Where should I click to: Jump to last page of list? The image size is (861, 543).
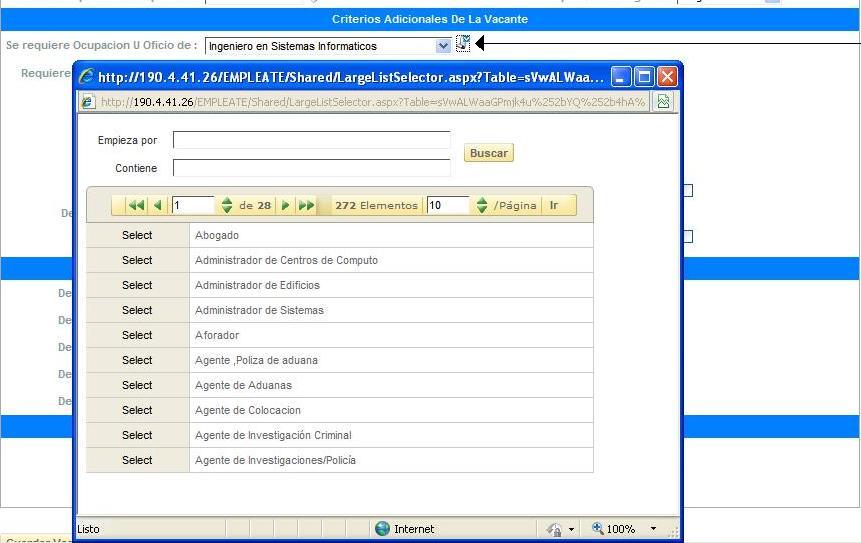click(306, 205)
